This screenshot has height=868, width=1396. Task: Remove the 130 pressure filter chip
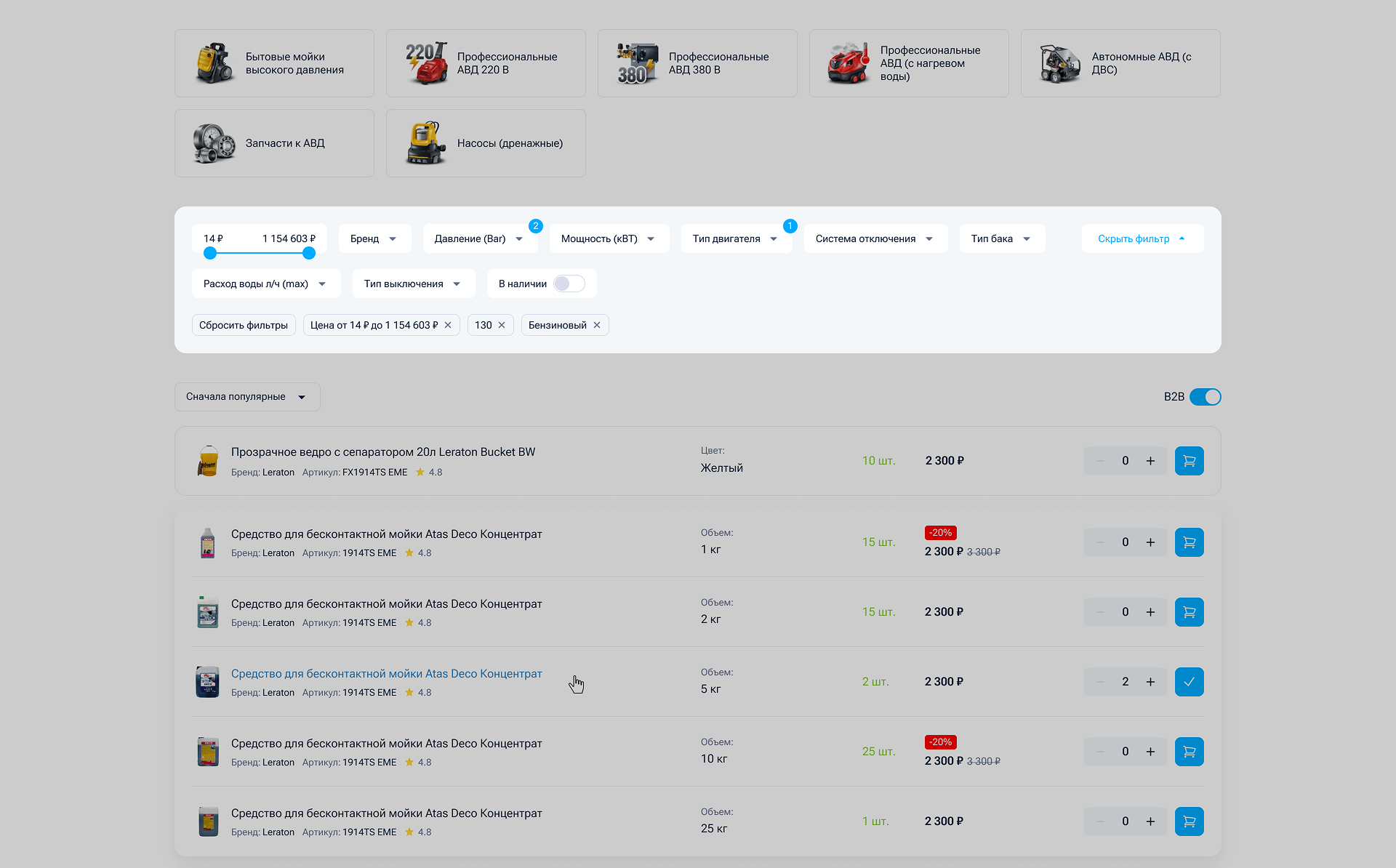502,325
